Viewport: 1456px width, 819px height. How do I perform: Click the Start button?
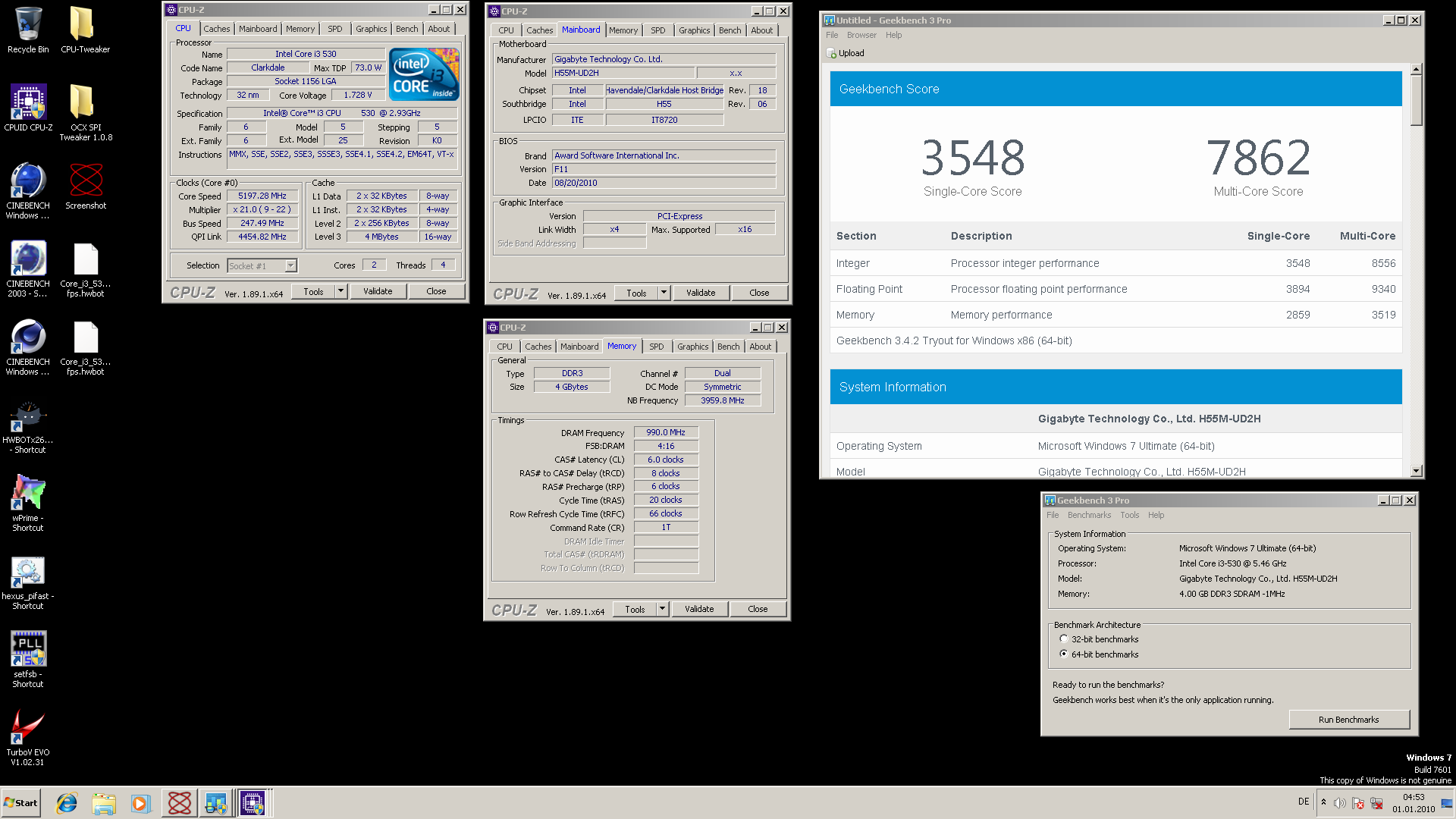(21, 803)
